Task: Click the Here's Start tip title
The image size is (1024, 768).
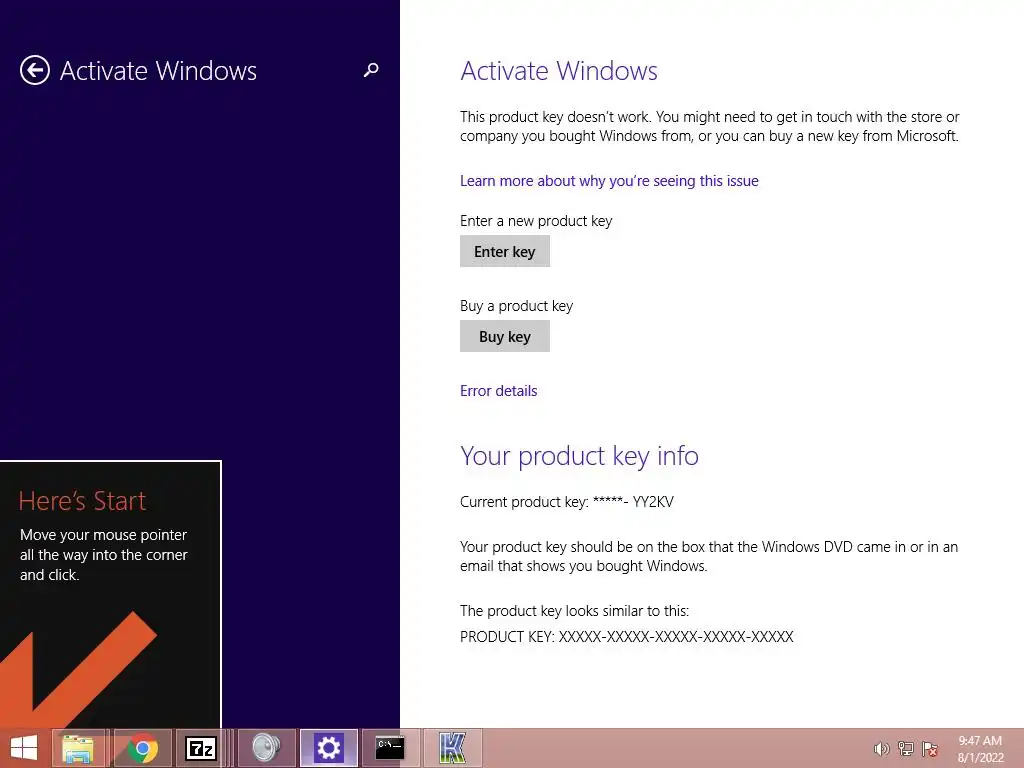Action: tap(82, 501)
